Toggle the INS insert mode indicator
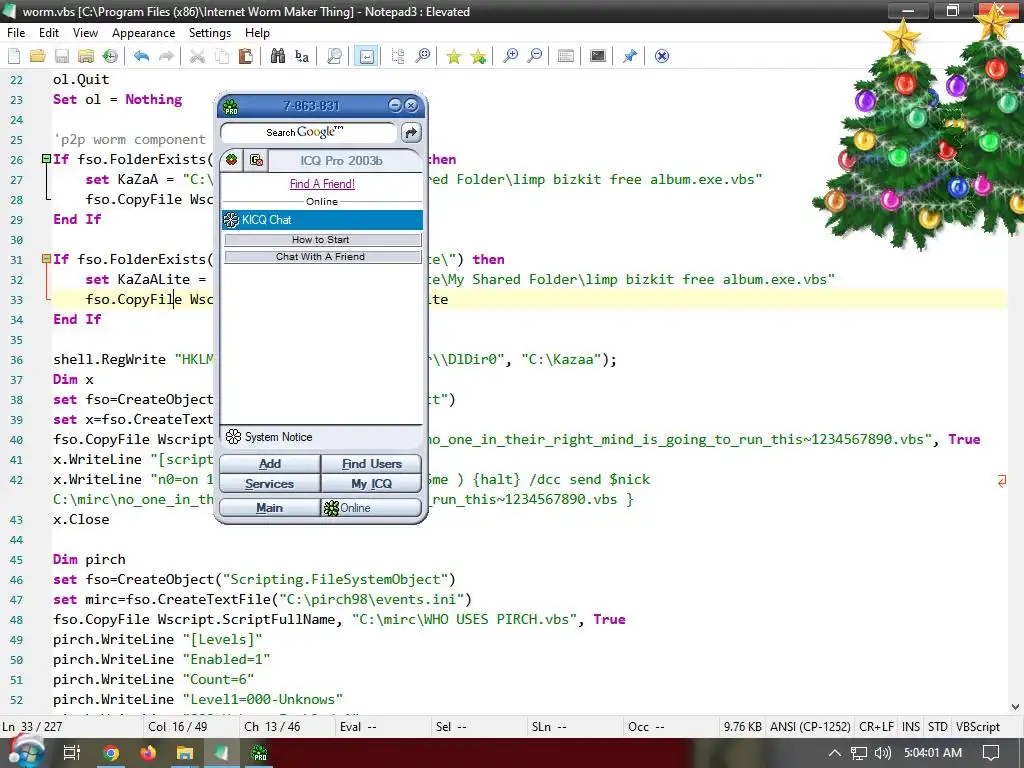The image size is (1024, 768). pyautogui.click(x=910, y=727)
